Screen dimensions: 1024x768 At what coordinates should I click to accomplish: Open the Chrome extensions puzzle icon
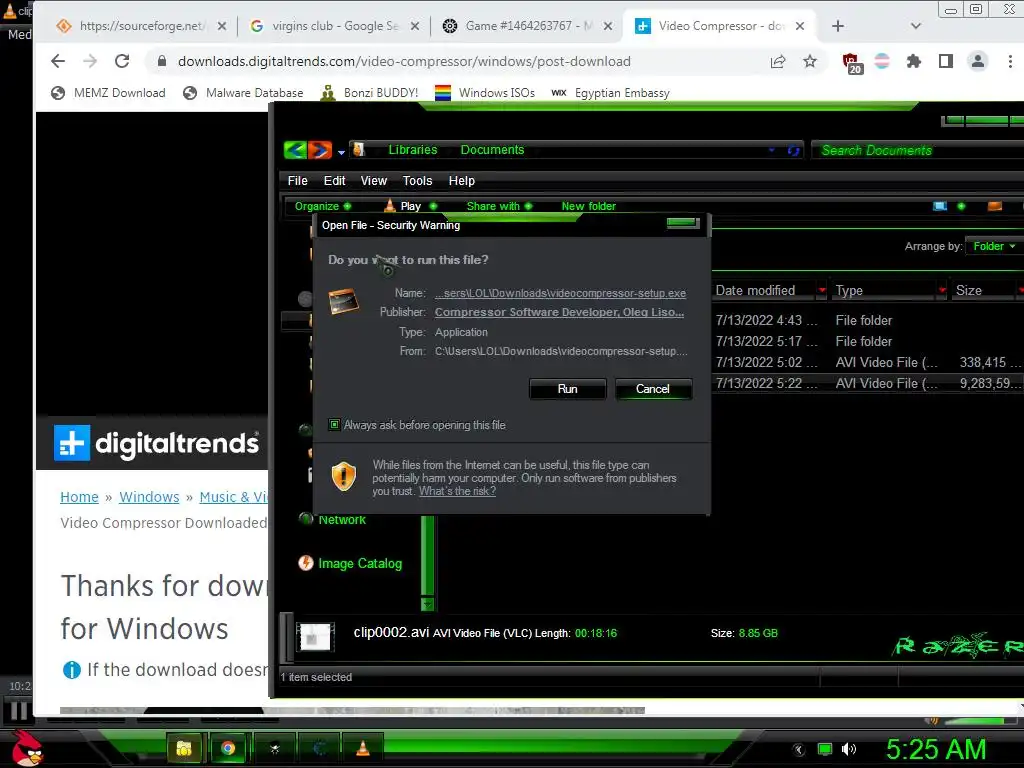pyautogui.click(x=914, y=61)
